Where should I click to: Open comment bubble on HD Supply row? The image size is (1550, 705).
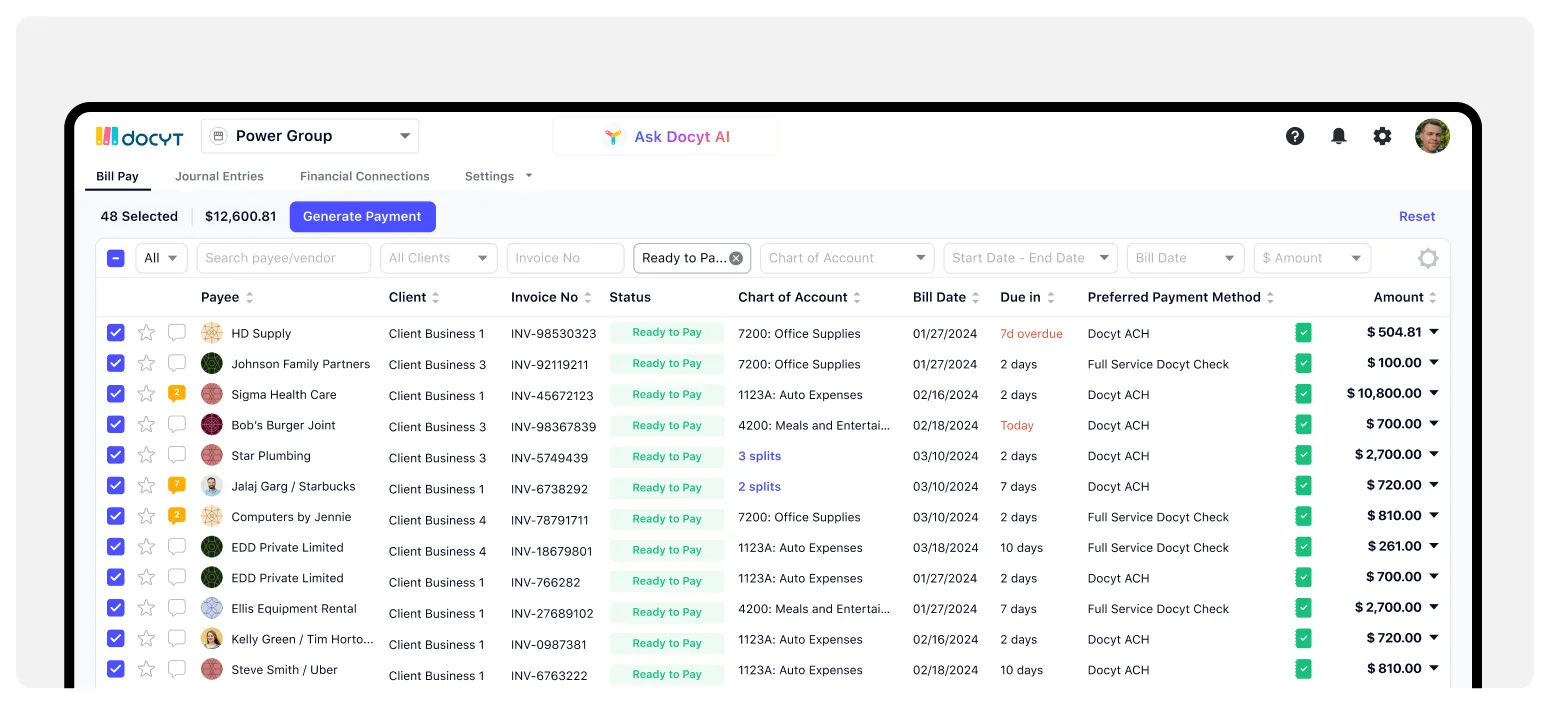click(177, 333)
